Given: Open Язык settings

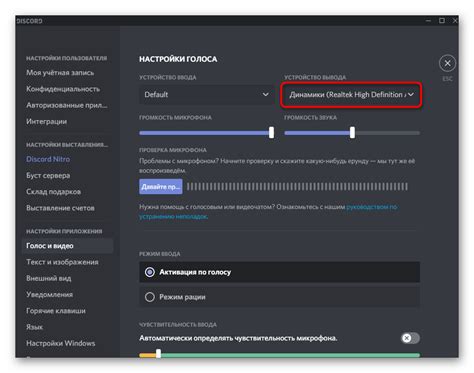Looking at the screenshot, I should (x=34, y=327).
